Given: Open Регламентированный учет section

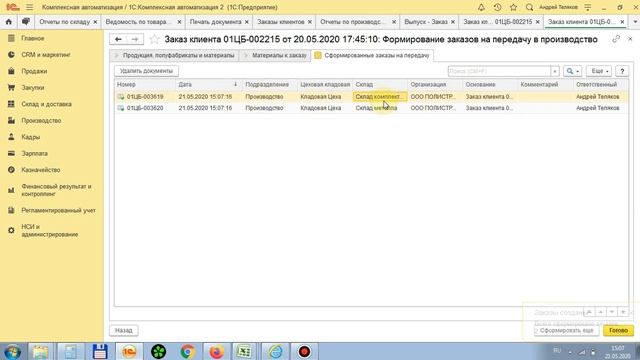Looking at the screenshot, I should (x=58, y=210).
